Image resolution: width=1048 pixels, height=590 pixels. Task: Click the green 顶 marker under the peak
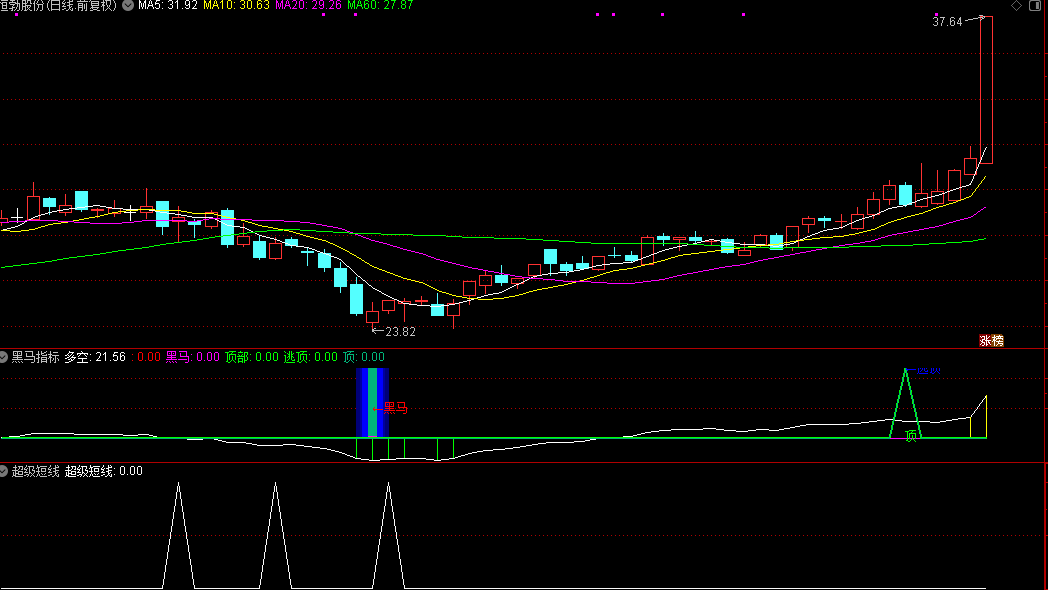(x=910, y=436)
